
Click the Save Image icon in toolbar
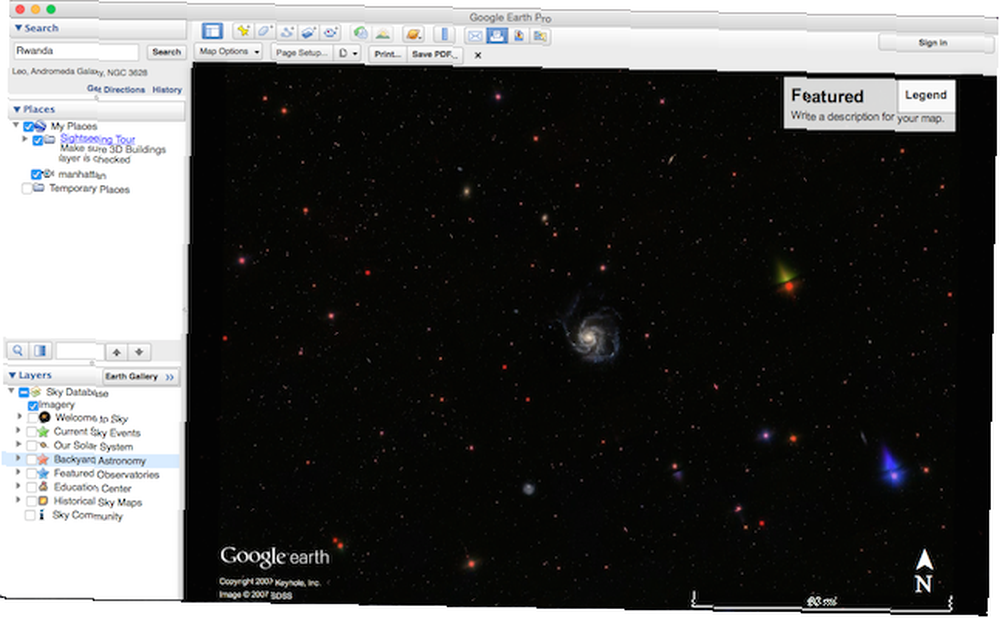point(519,36)
